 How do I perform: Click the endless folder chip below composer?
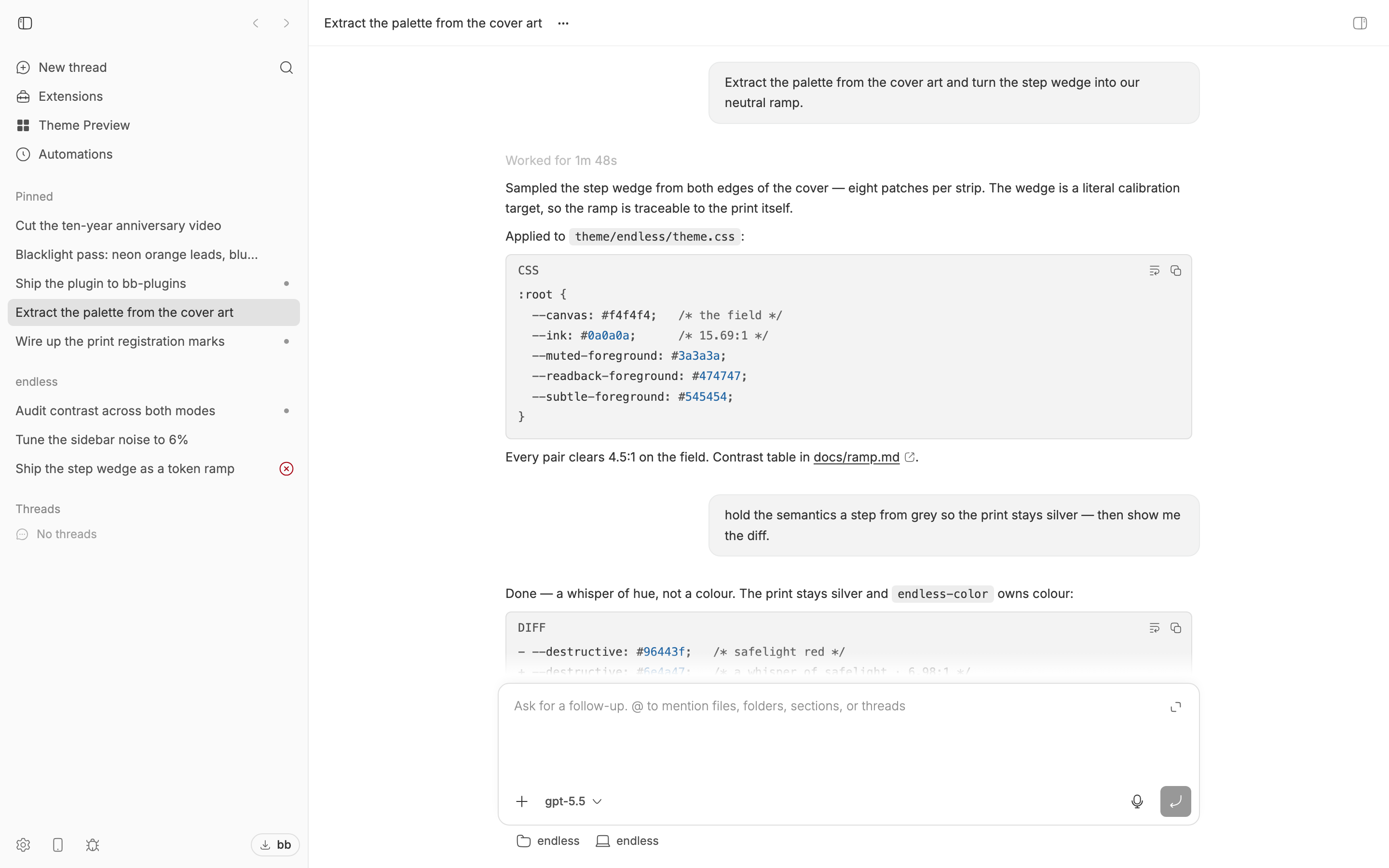coord(548,841)
